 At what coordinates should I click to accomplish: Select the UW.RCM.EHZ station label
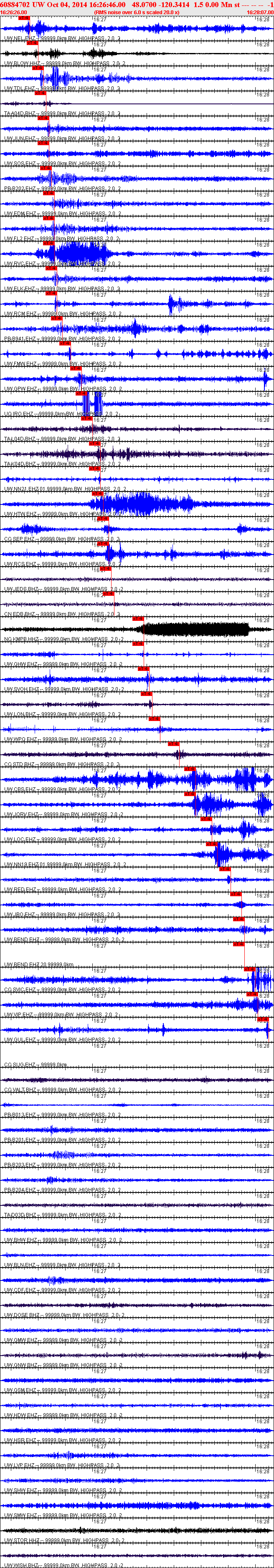(61, 313)
